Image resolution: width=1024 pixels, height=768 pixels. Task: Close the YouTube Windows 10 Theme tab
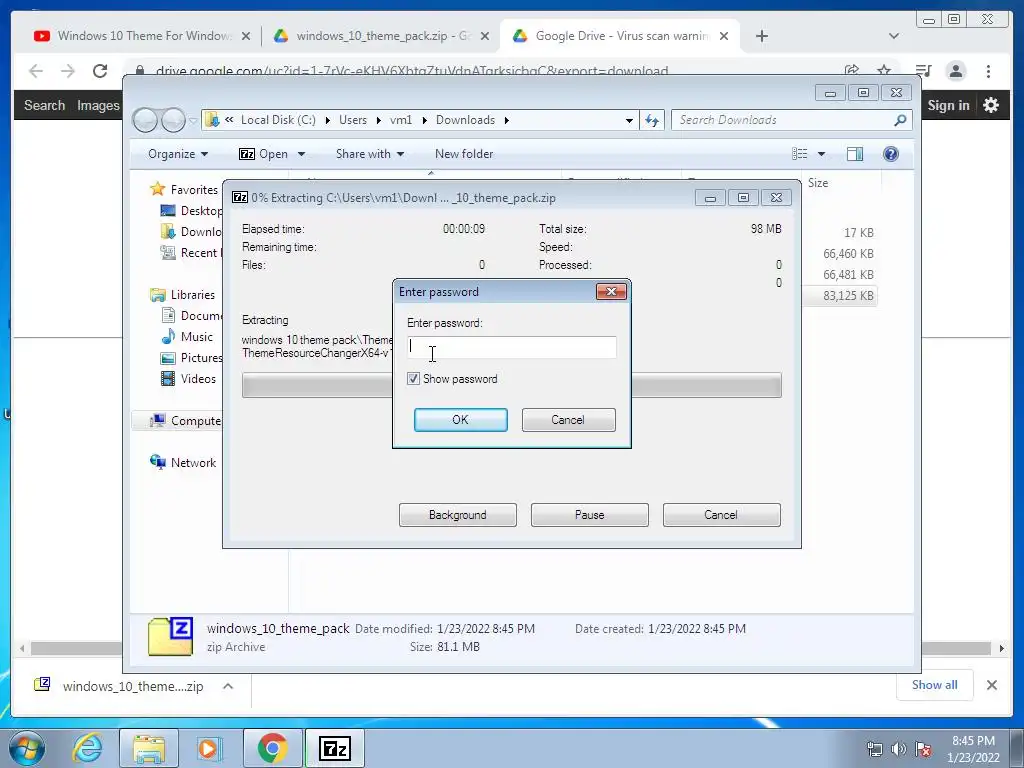(246, 36)
